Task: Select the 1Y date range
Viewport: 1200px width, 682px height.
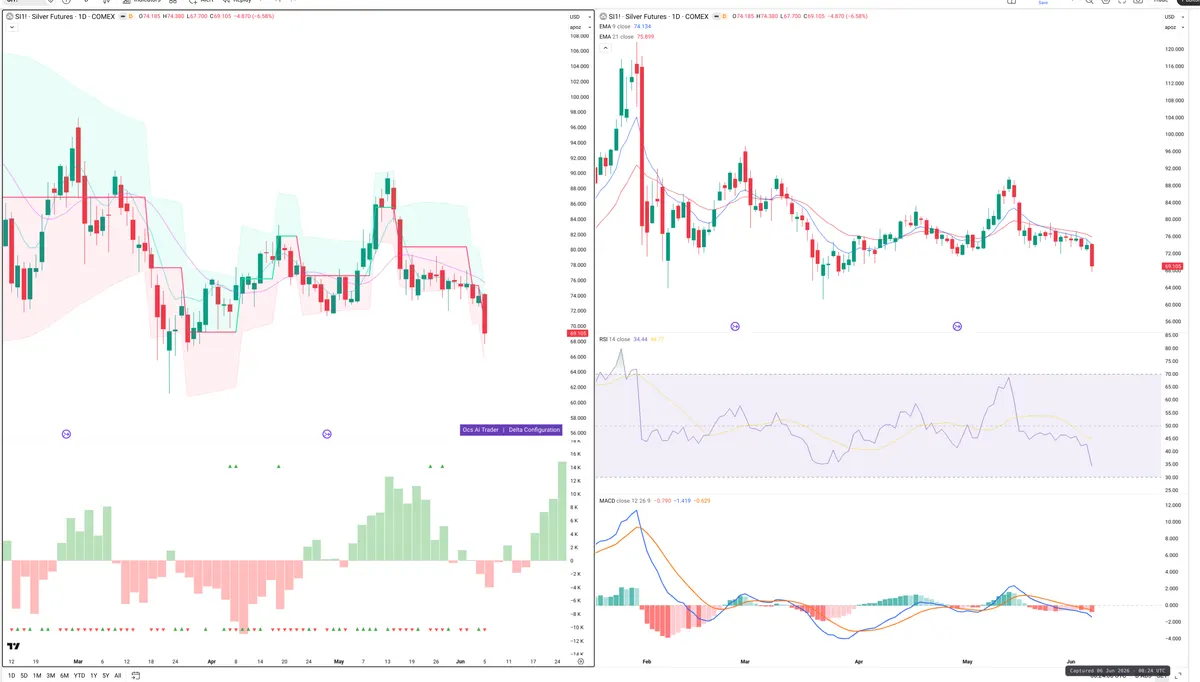Action: (93, 676)
